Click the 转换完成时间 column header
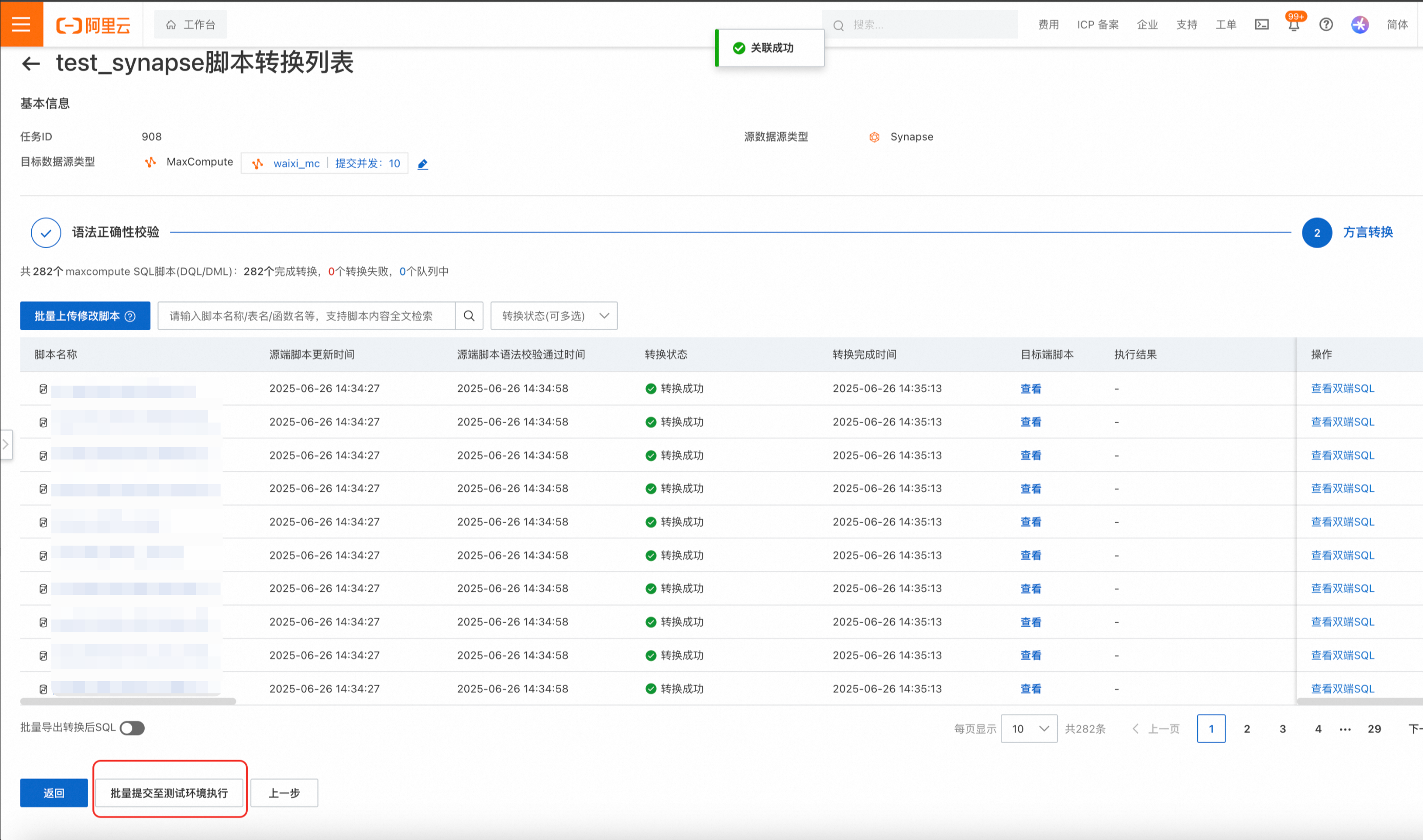Viewport: 1423px width, 840px height. tap(864, 354)
